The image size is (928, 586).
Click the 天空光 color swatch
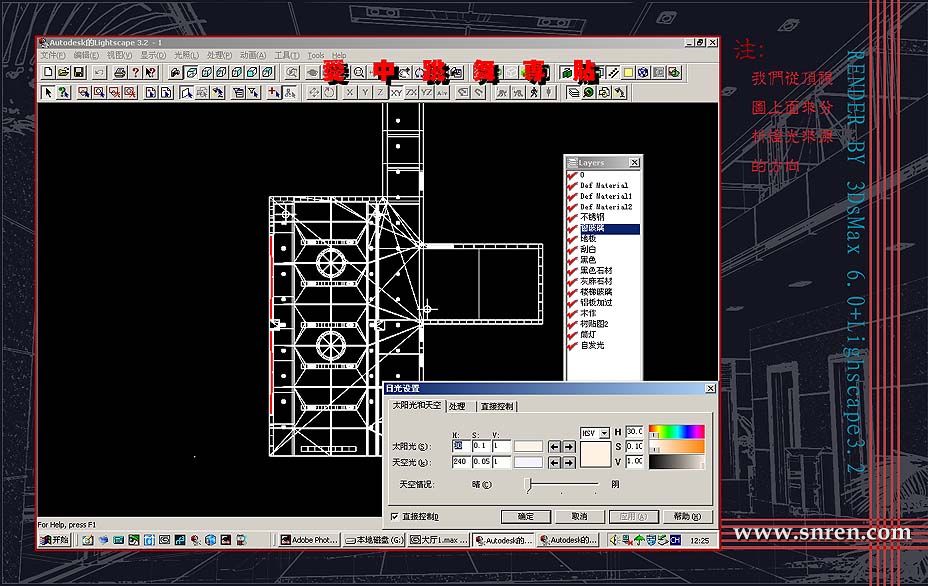tap(528, 462)
